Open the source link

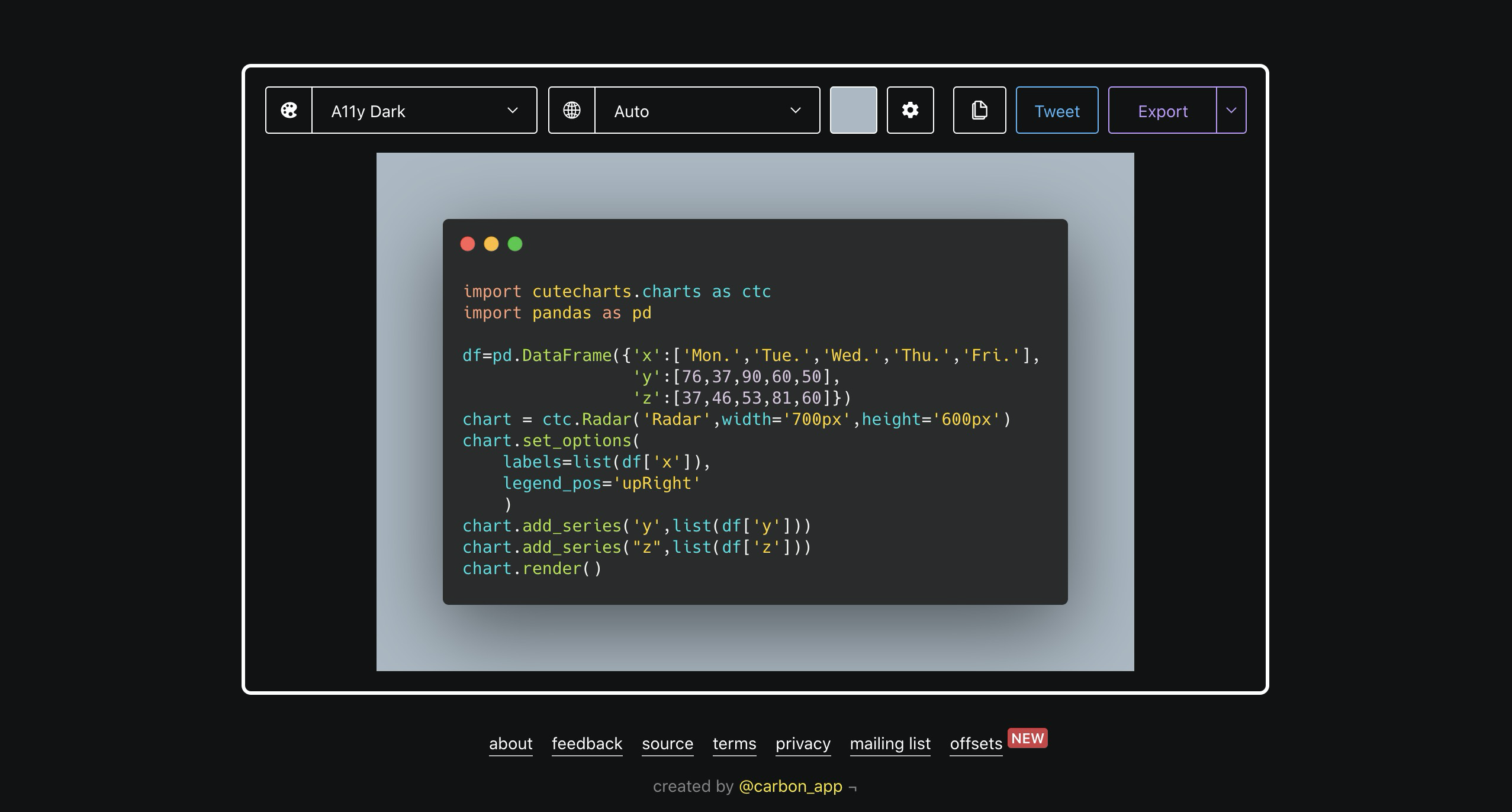click(667, 743)
